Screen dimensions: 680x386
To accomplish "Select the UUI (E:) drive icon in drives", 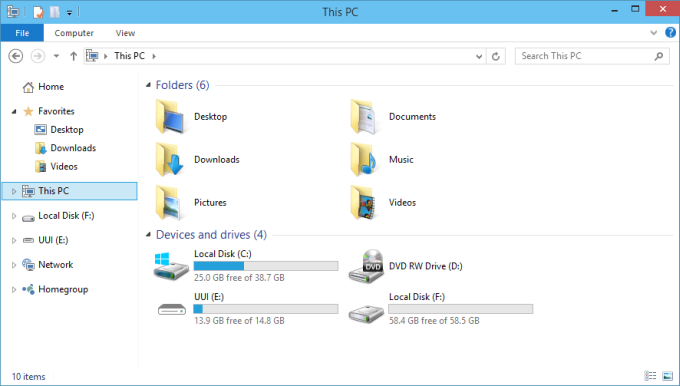I will click(172, 309).
